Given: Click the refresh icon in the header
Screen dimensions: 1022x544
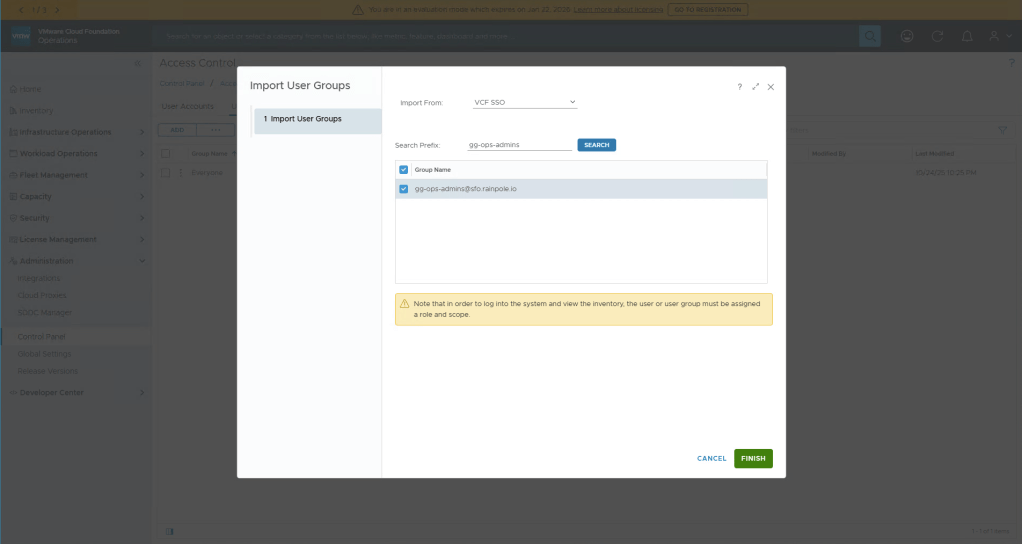Looking at the screenshot, I should [937, 36].
